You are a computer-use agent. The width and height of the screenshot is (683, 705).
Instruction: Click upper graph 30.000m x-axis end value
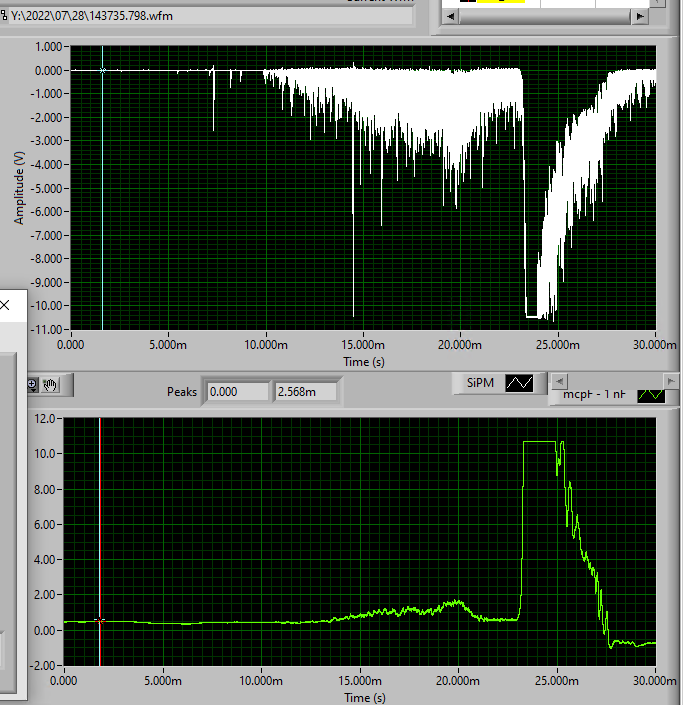click(655, 345)
